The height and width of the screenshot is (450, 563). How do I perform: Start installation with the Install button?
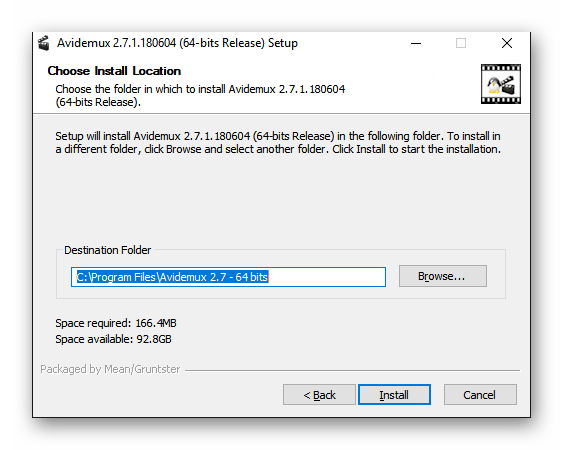coord(394,395)
